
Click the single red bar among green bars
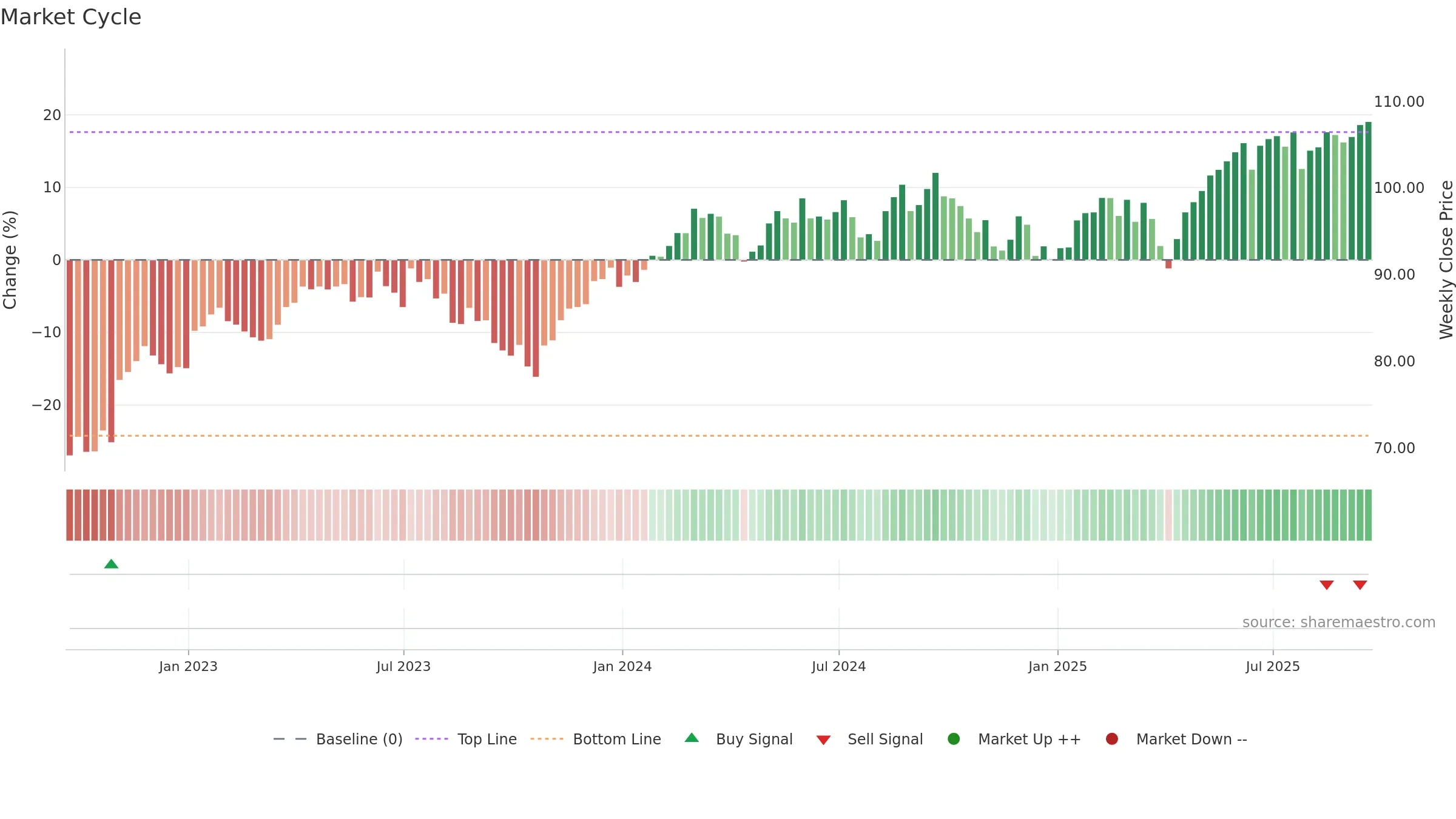(x=1168, y=264)
